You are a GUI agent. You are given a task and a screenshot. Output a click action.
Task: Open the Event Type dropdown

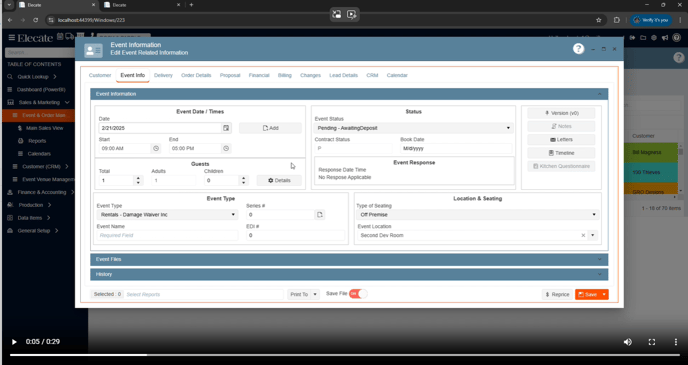(167, 215)
